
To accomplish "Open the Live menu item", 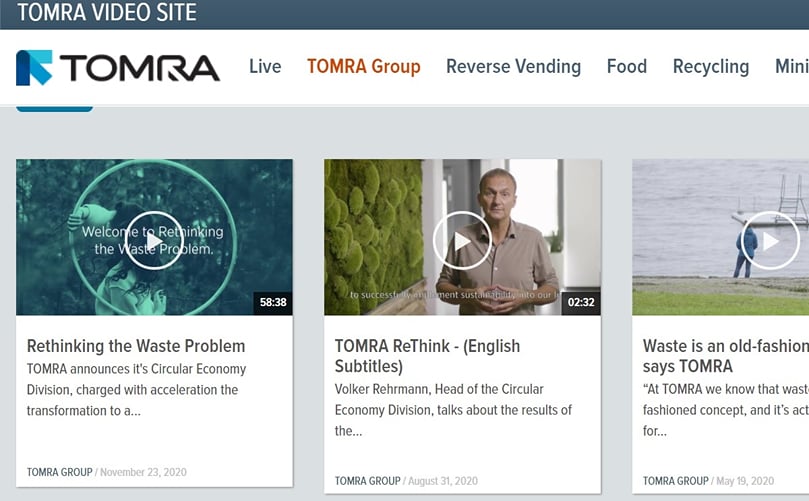I will (x=265, y=67).
